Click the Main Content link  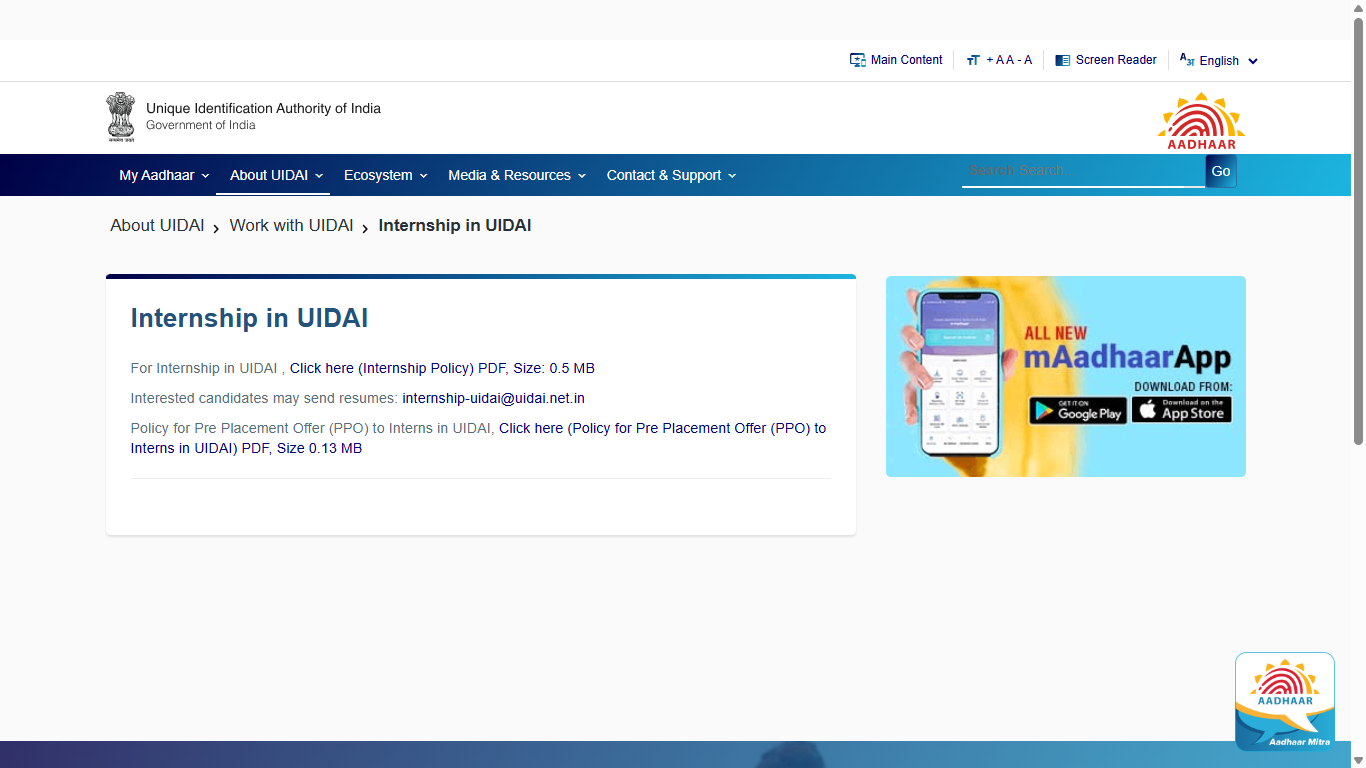point(906,60)
